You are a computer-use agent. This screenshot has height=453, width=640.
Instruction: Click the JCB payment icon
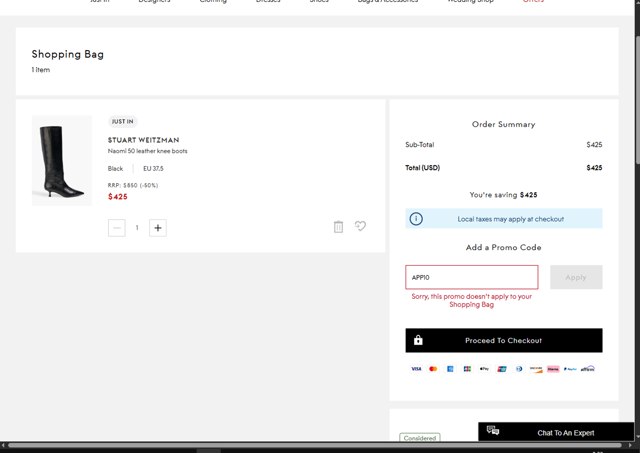[467, 369]
